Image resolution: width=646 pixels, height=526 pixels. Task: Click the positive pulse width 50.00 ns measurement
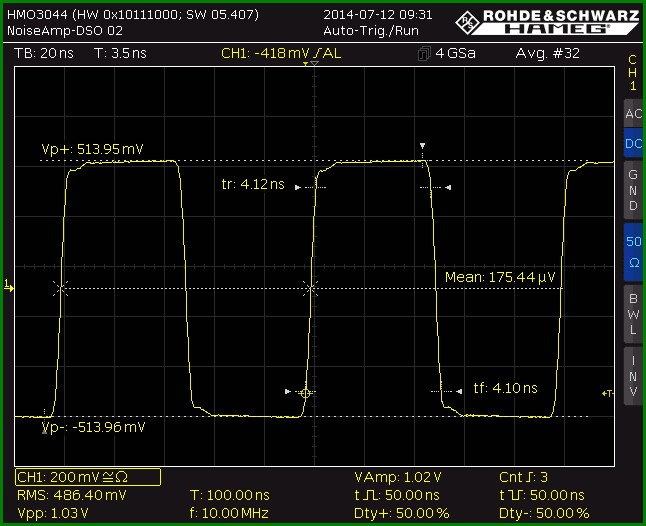(x=397, y=495)
